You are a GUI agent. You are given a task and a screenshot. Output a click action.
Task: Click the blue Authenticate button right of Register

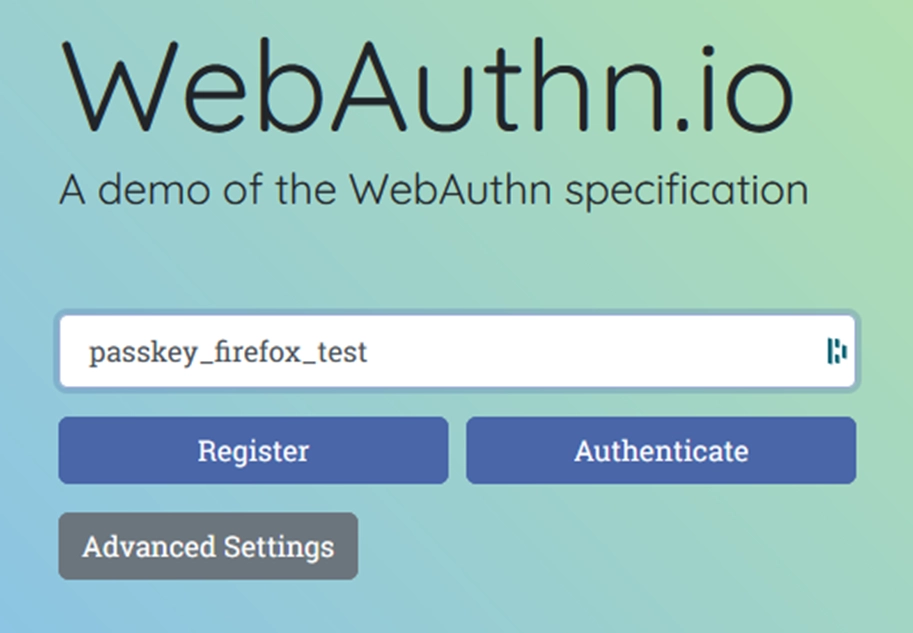(661, 450)
